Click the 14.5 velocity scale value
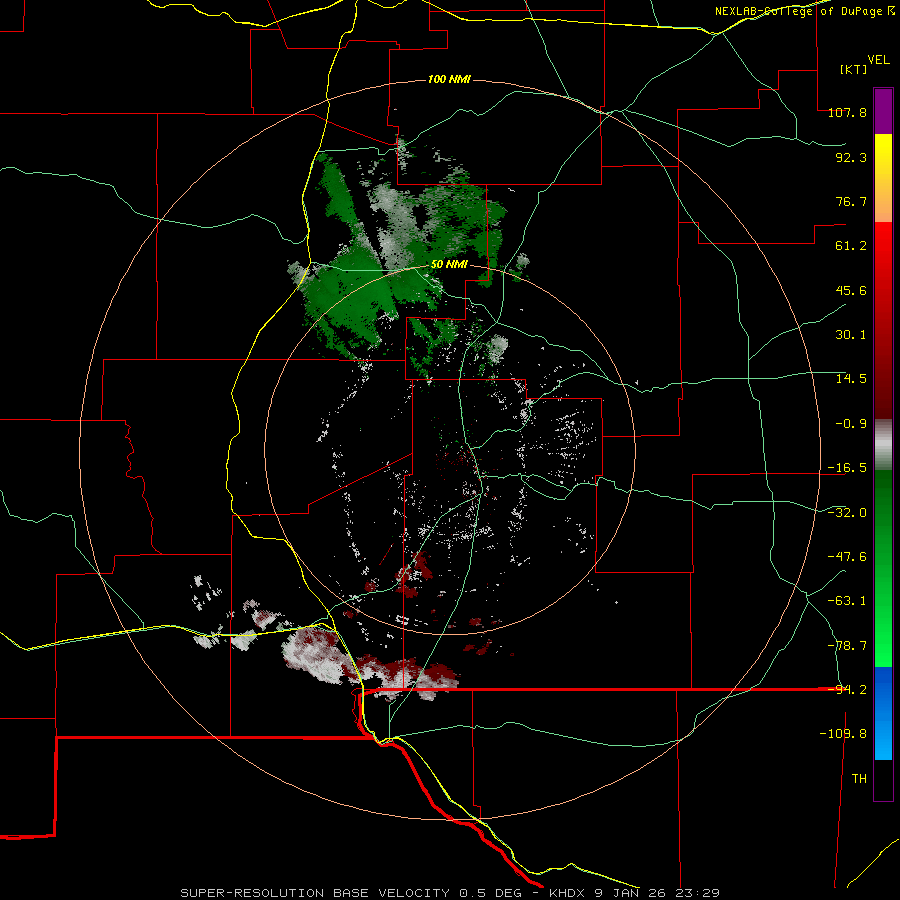The image size is (900, 900). pos(851,379)
